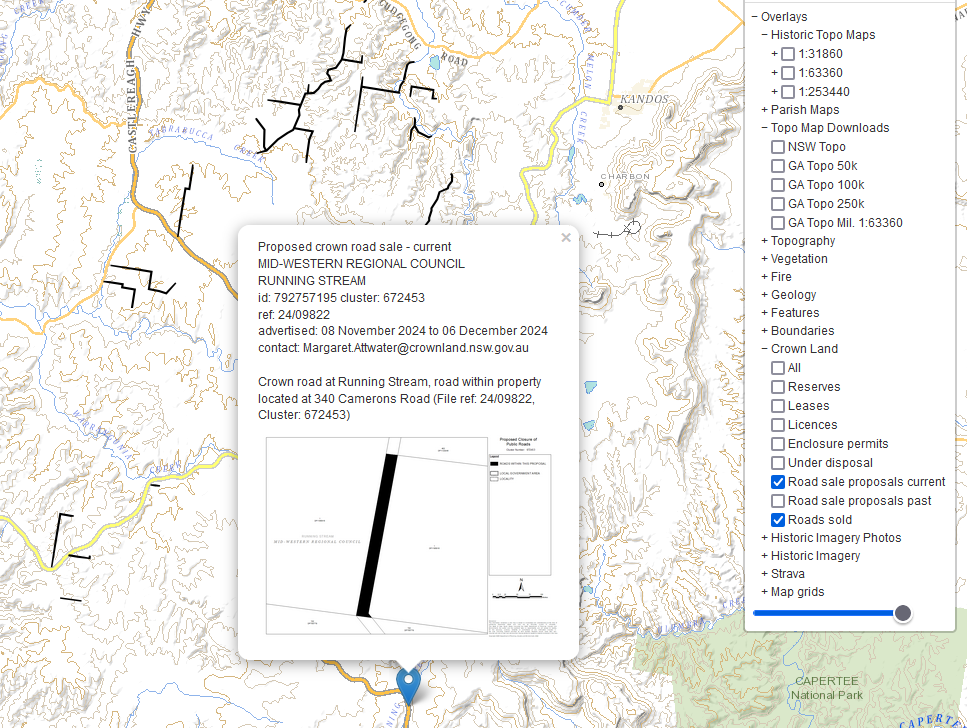
Task: Click the blue map location pin
Action: [408, 685]
